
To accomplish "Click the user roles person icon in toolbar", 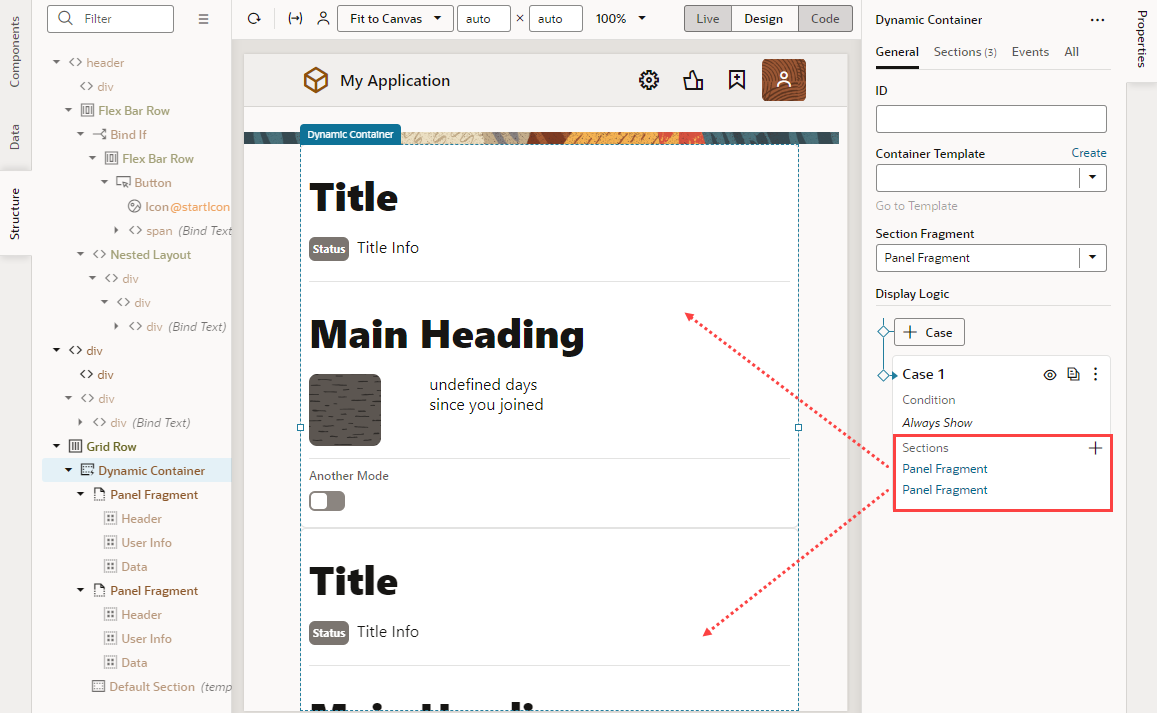I will [323, 18].
